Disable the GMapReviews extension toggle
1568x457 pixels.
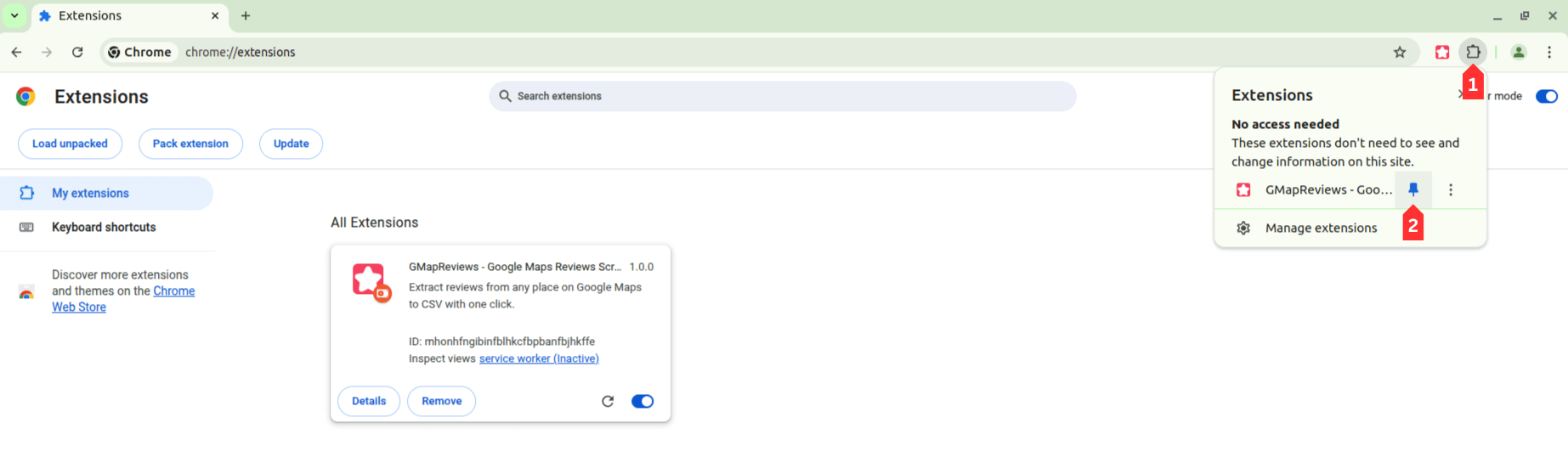642,401
